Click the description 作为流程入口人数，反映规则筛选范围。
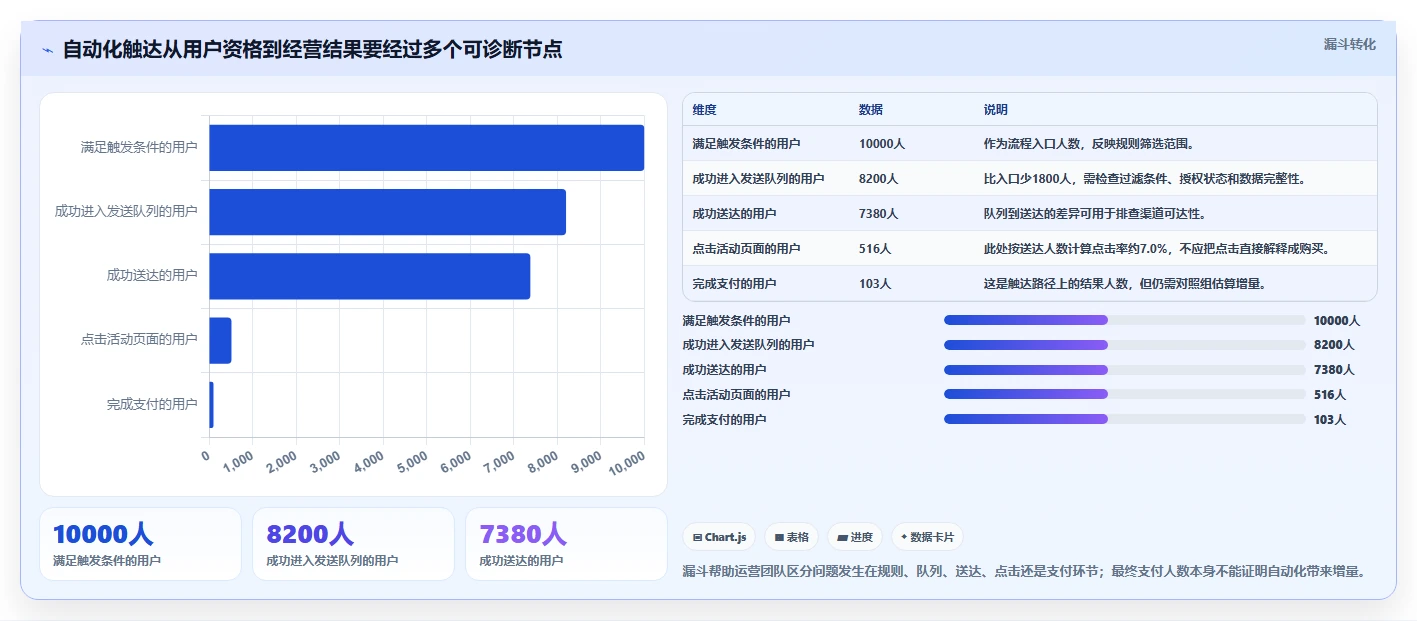This screenshot has width=1417, height=621. click(1088, 144)
